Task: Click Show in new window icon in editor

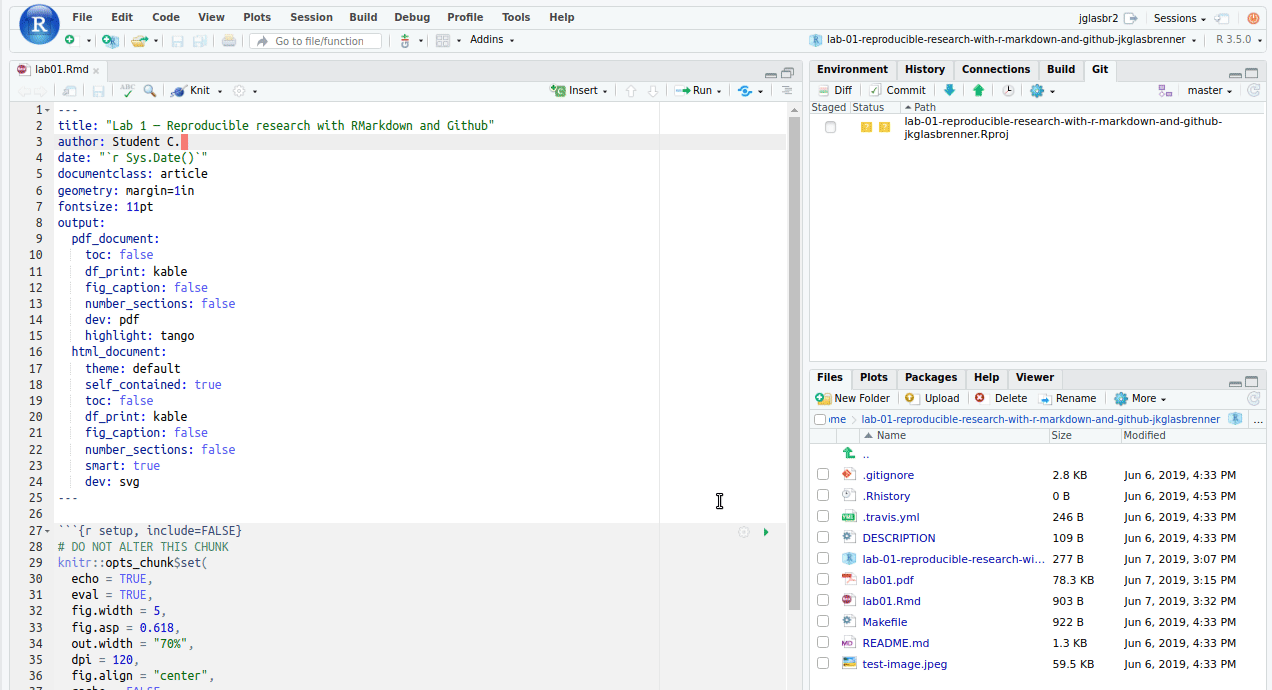Action: (70, 90)
